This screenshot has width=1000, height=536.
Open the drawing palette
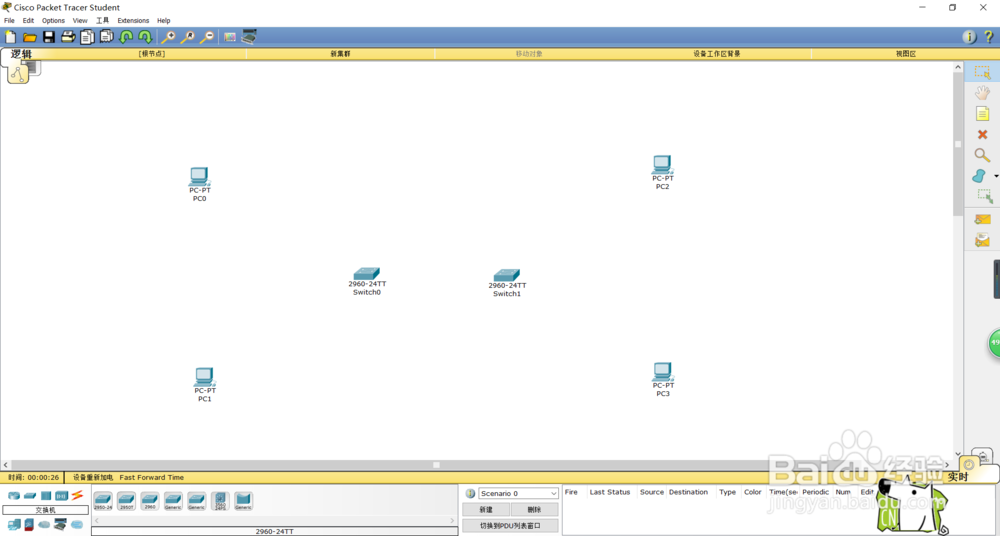230,37
